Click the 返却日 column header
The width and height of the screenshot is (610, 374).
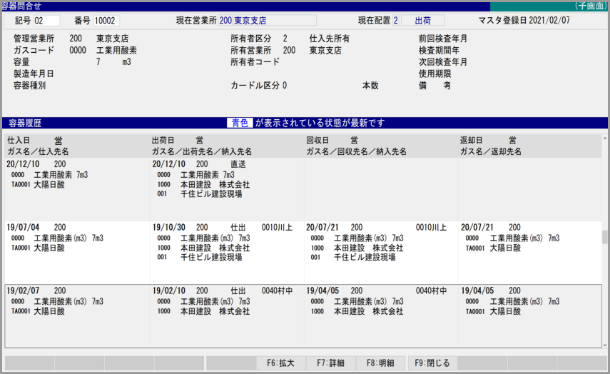[x=472, y=140]
